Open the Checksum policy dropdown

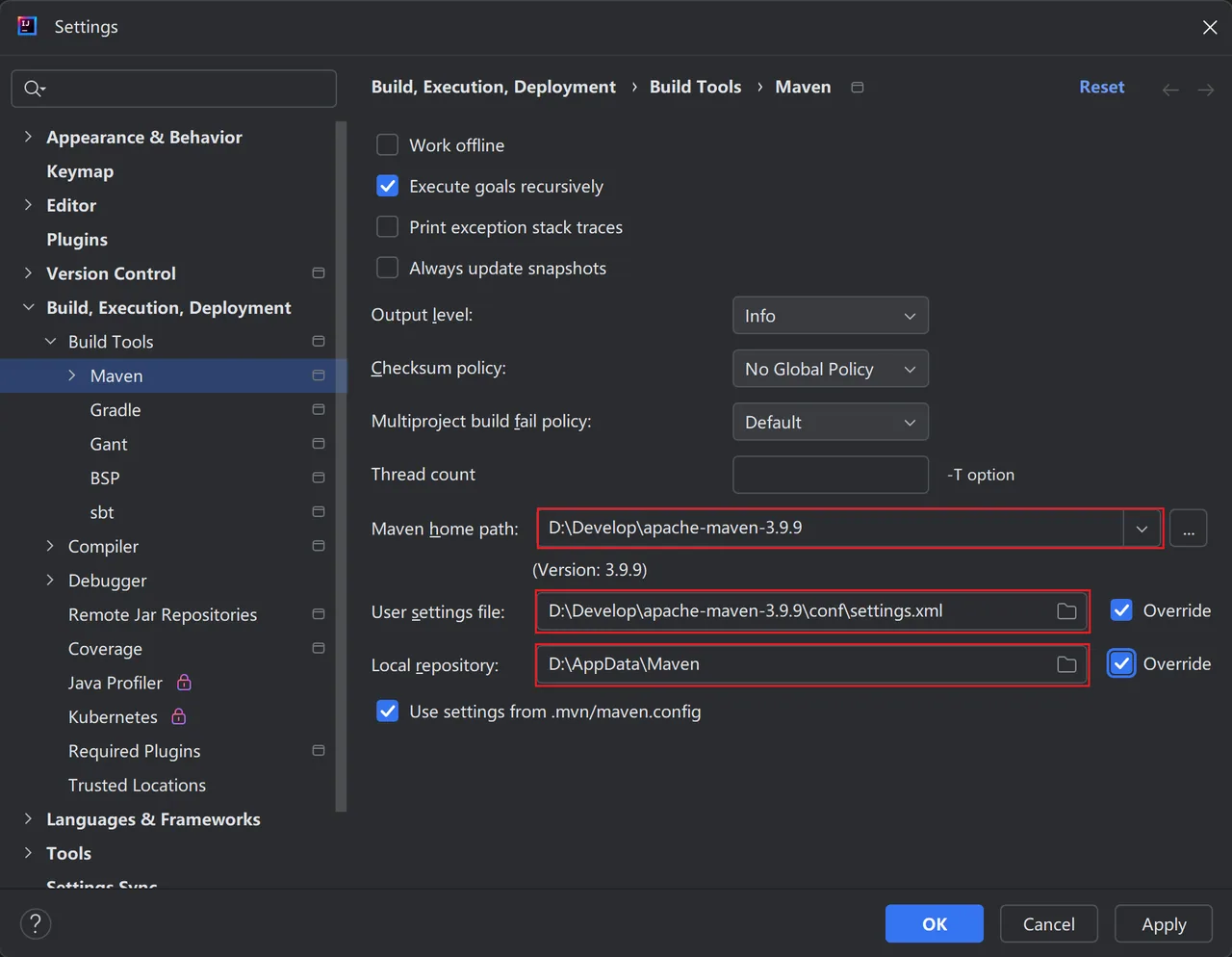pos(831,369)
